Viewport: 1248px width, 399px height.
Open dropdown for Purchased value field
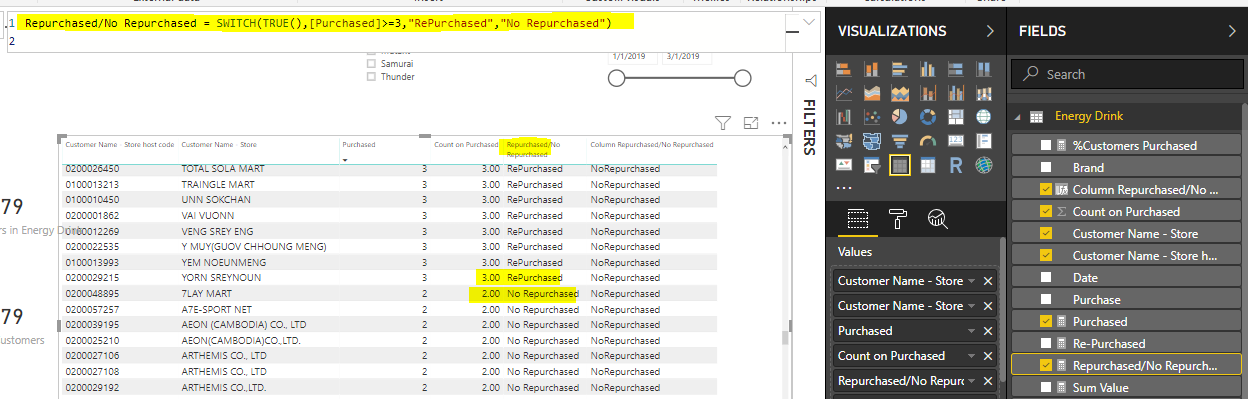coord(972,331)
